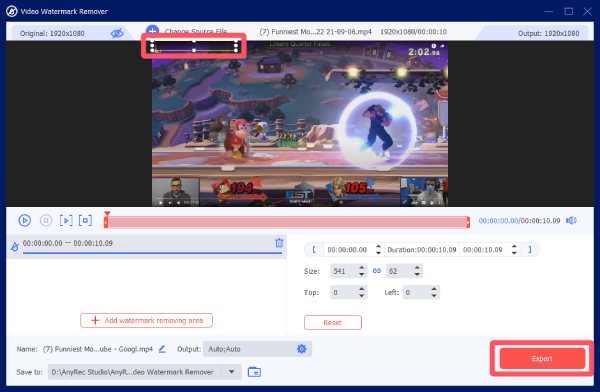Viewport: 600px width, 392px height.
Task: Click the end time field 00:00:10.09
Action: tap(483, 250)
